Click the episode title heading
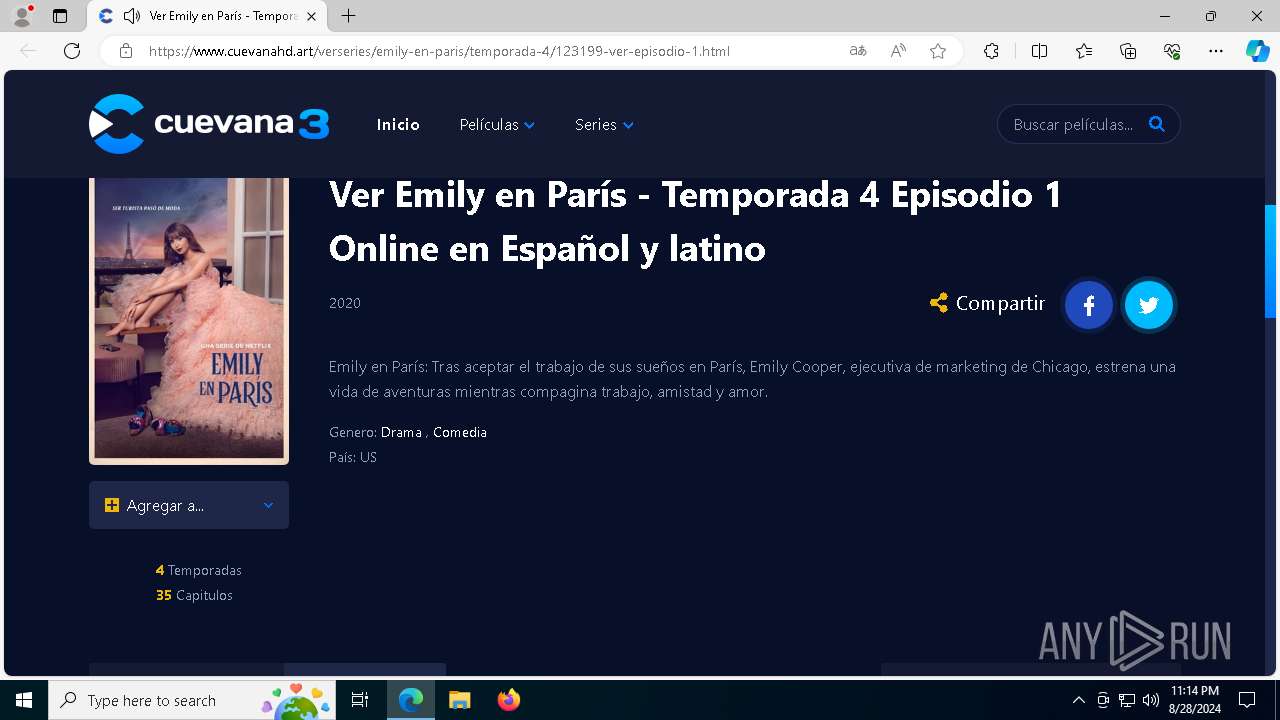 point(695,221)
